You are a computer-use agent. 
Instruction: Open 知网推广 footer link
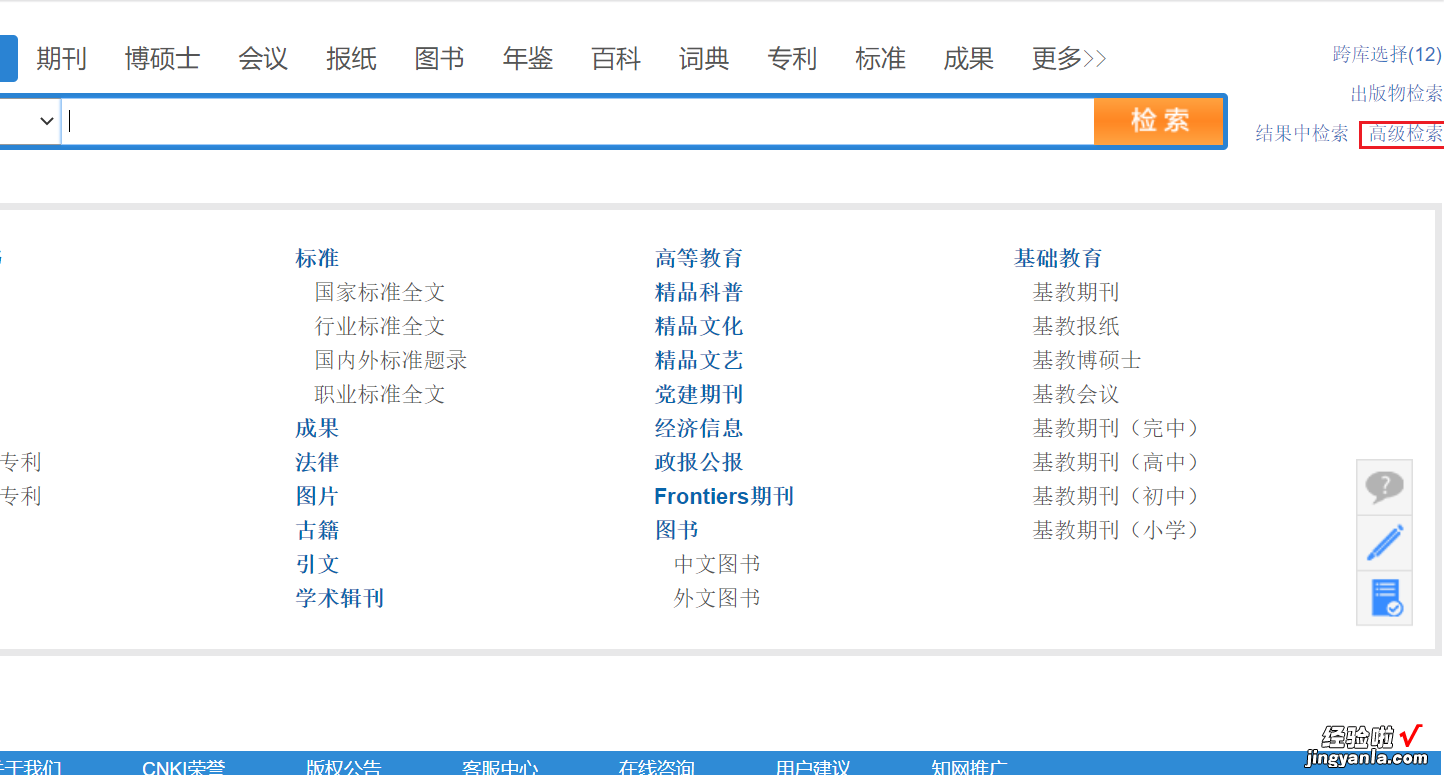(x=969, y=767)
